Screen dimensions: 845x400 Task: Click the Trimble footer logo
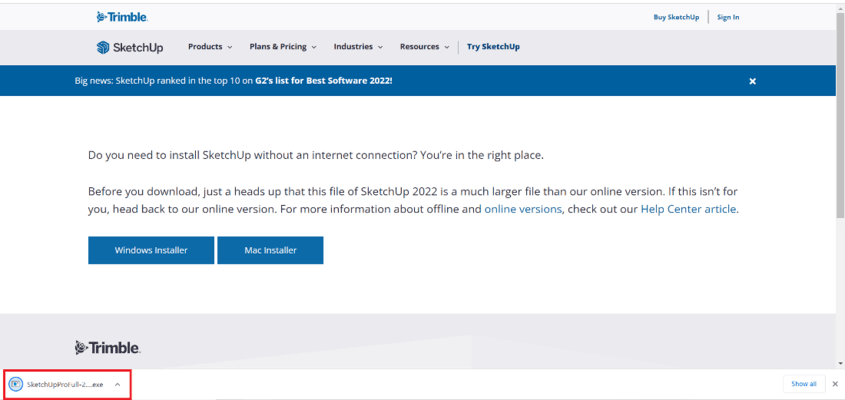(x=108, y=348)
